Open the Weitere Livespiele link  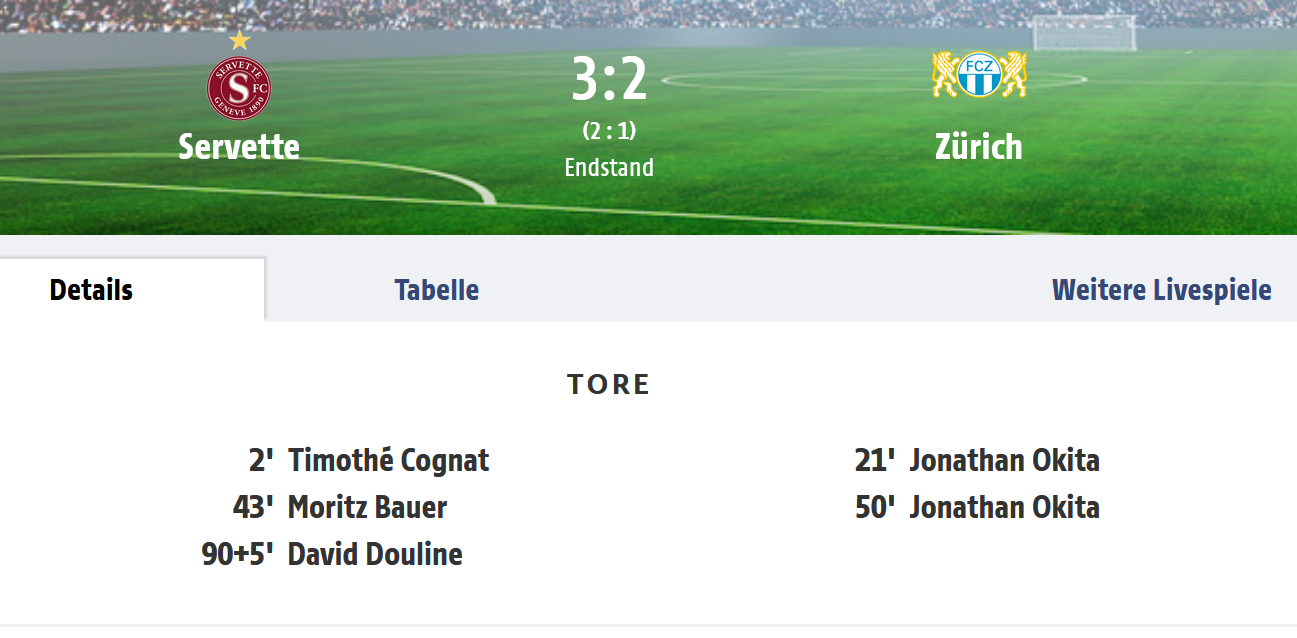pos(1162,290)
